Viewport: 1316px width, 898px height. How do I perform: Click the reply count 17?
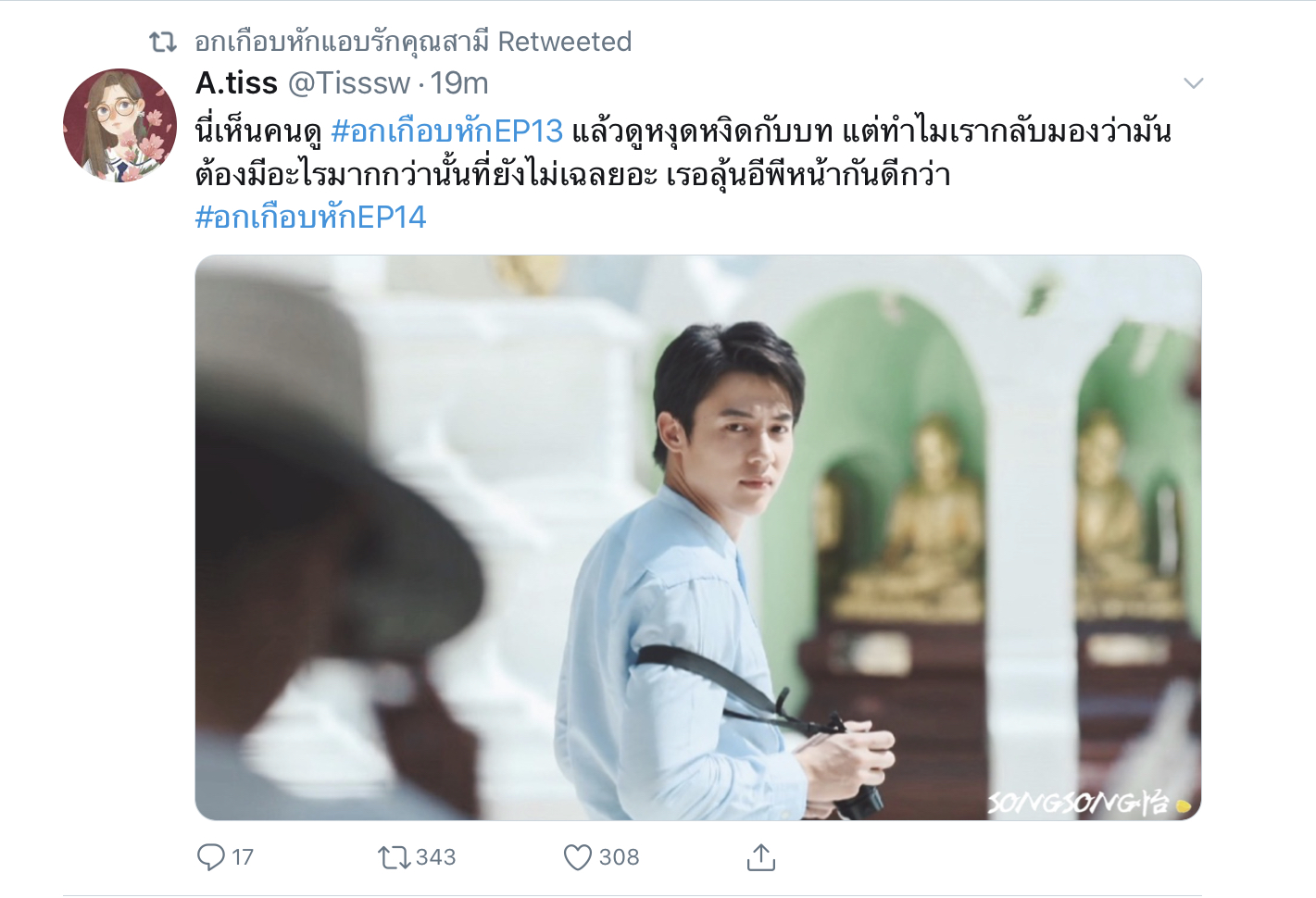pyautogui.click(x=243, y=857)
